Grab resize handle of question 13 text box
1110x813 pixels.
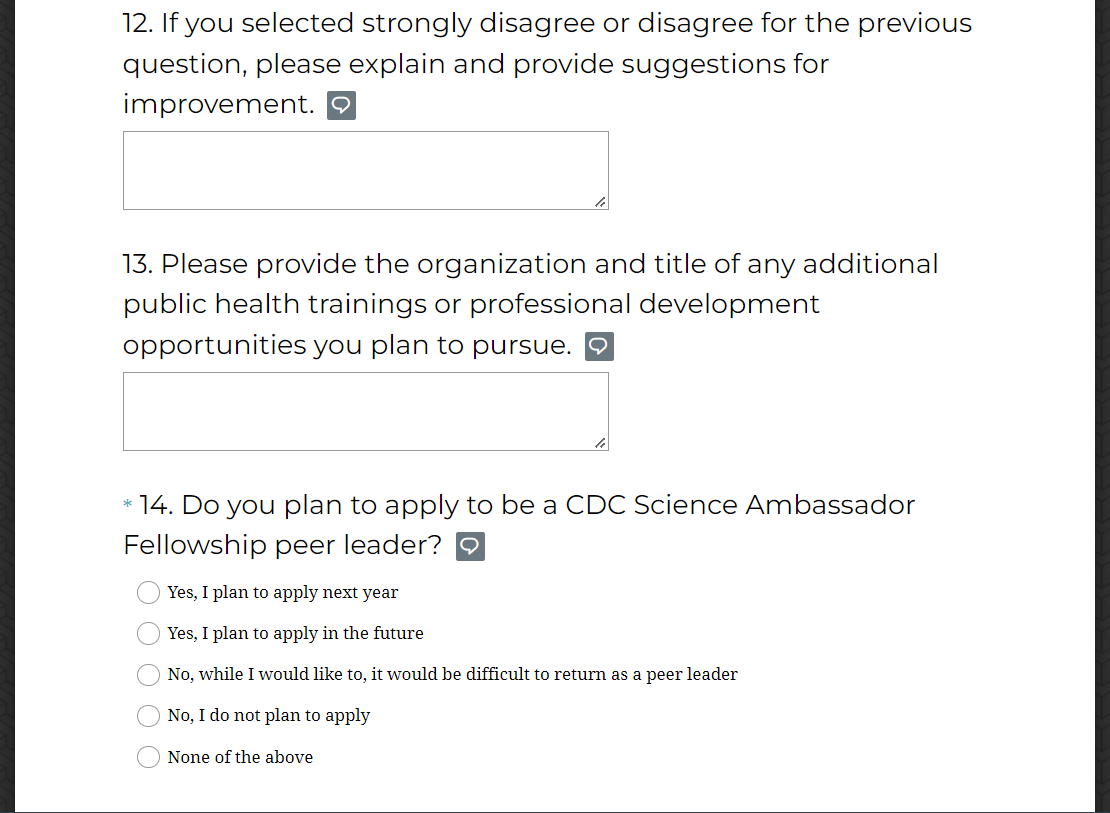pos(600,443)
